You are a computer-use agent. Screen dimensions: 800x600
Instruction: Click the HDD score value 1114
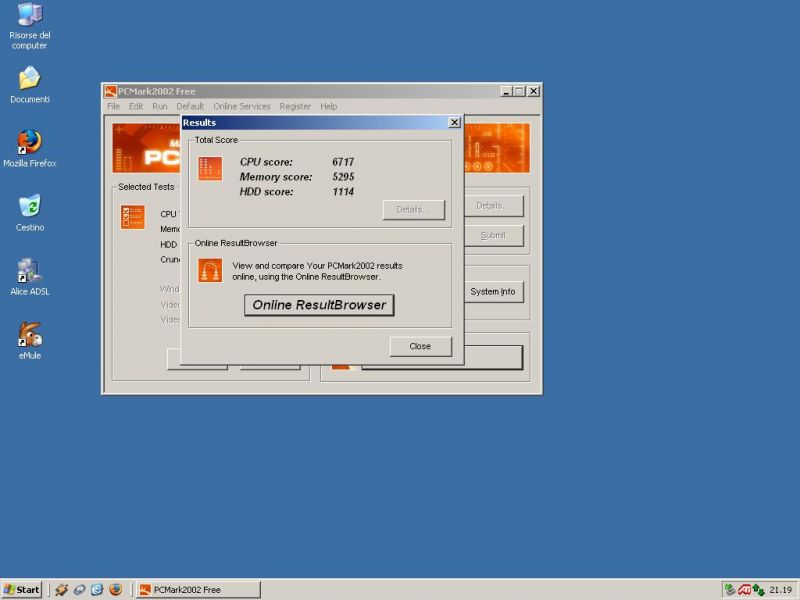(x=343, y=191)
